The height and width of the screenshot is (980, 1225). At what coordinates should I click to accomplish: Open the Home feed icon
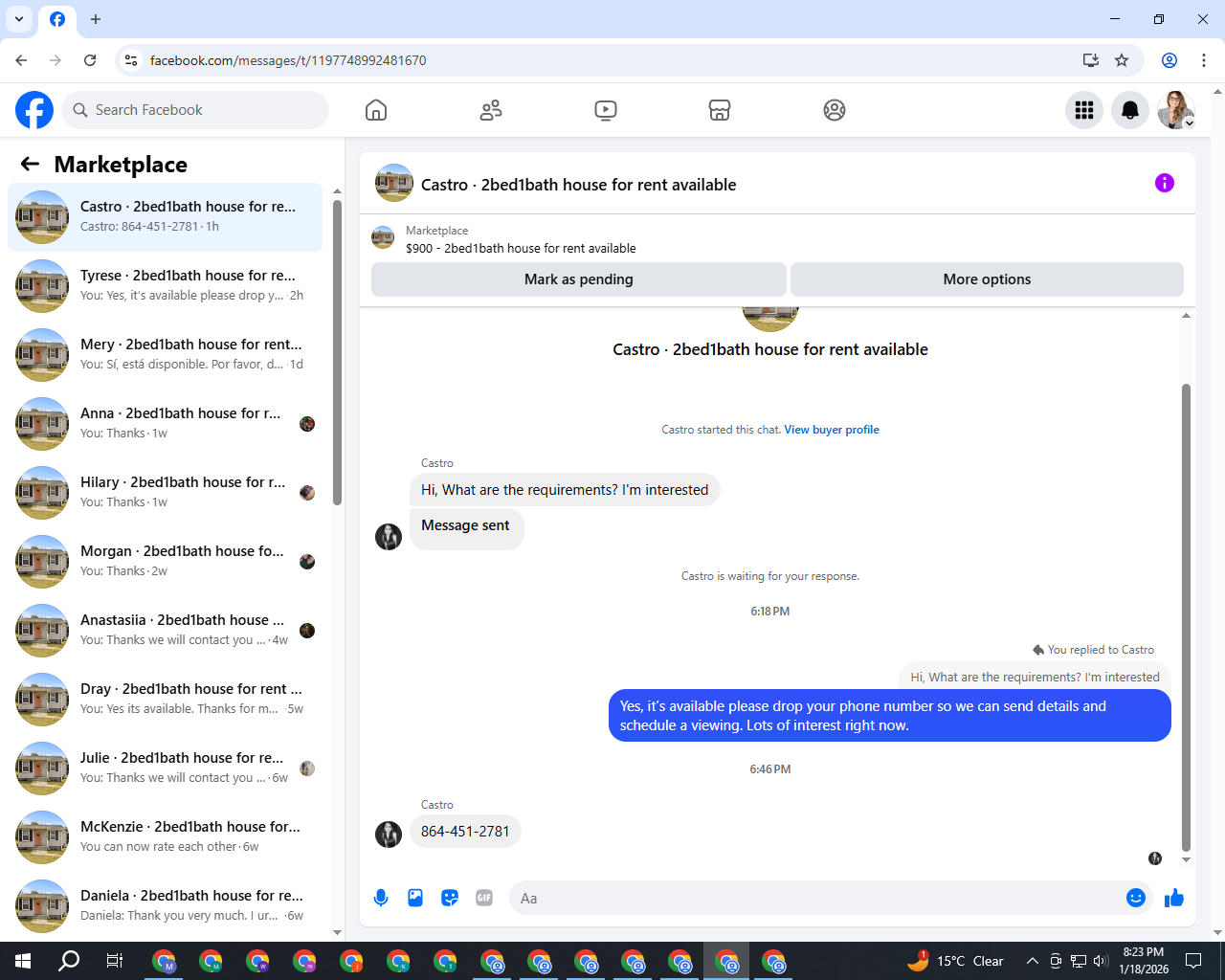376,110
